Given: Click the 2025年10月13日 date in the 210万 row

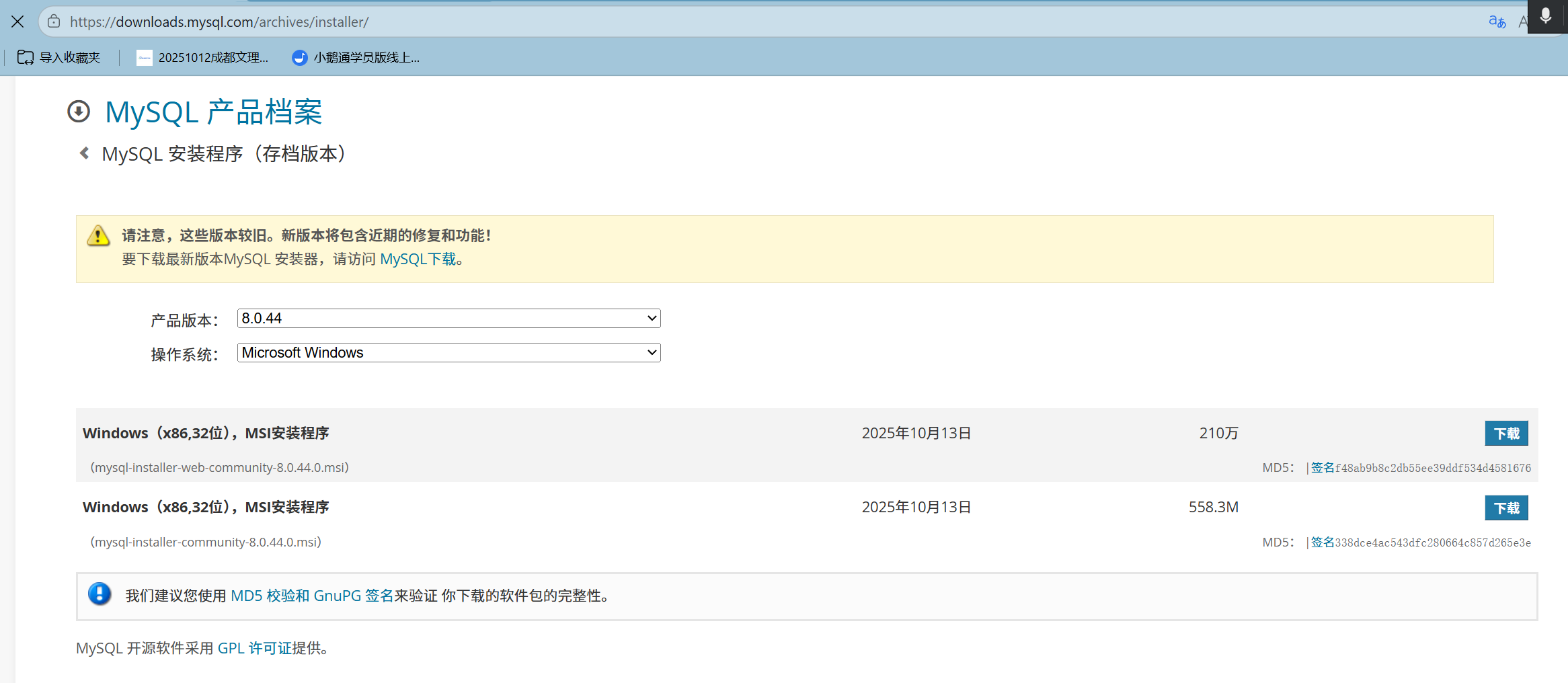Looking at the screenshot, I should pos(916,433).
